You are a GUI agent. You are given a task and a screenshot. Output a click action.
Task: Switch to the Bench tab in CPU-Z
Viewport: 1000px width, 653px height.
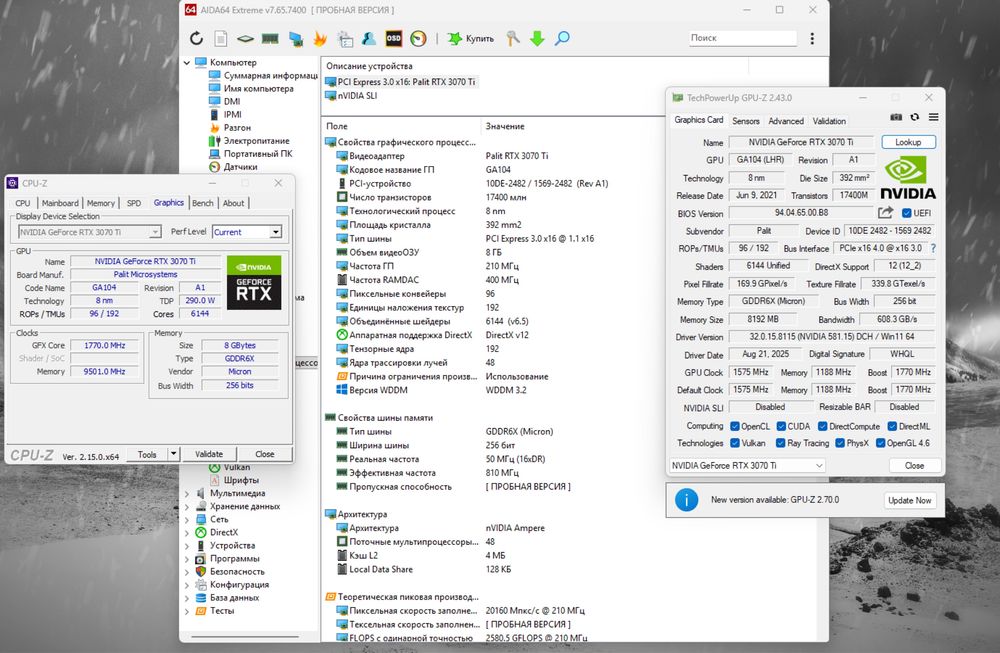point(203,203)
